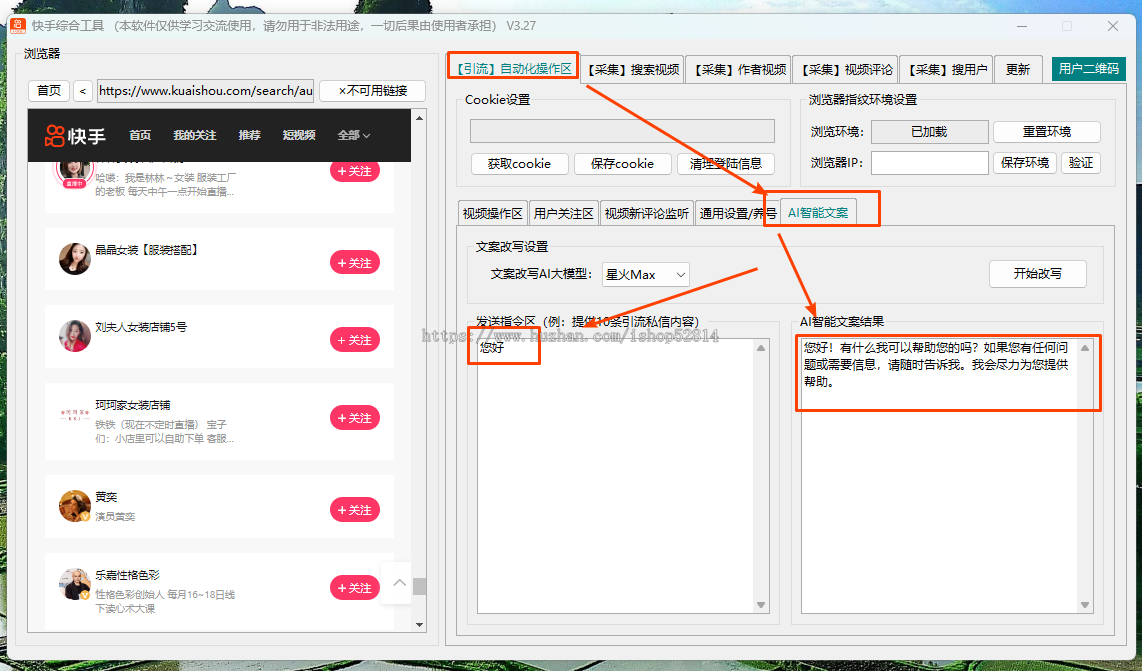Click the 验证 button

pos(1081,162)
